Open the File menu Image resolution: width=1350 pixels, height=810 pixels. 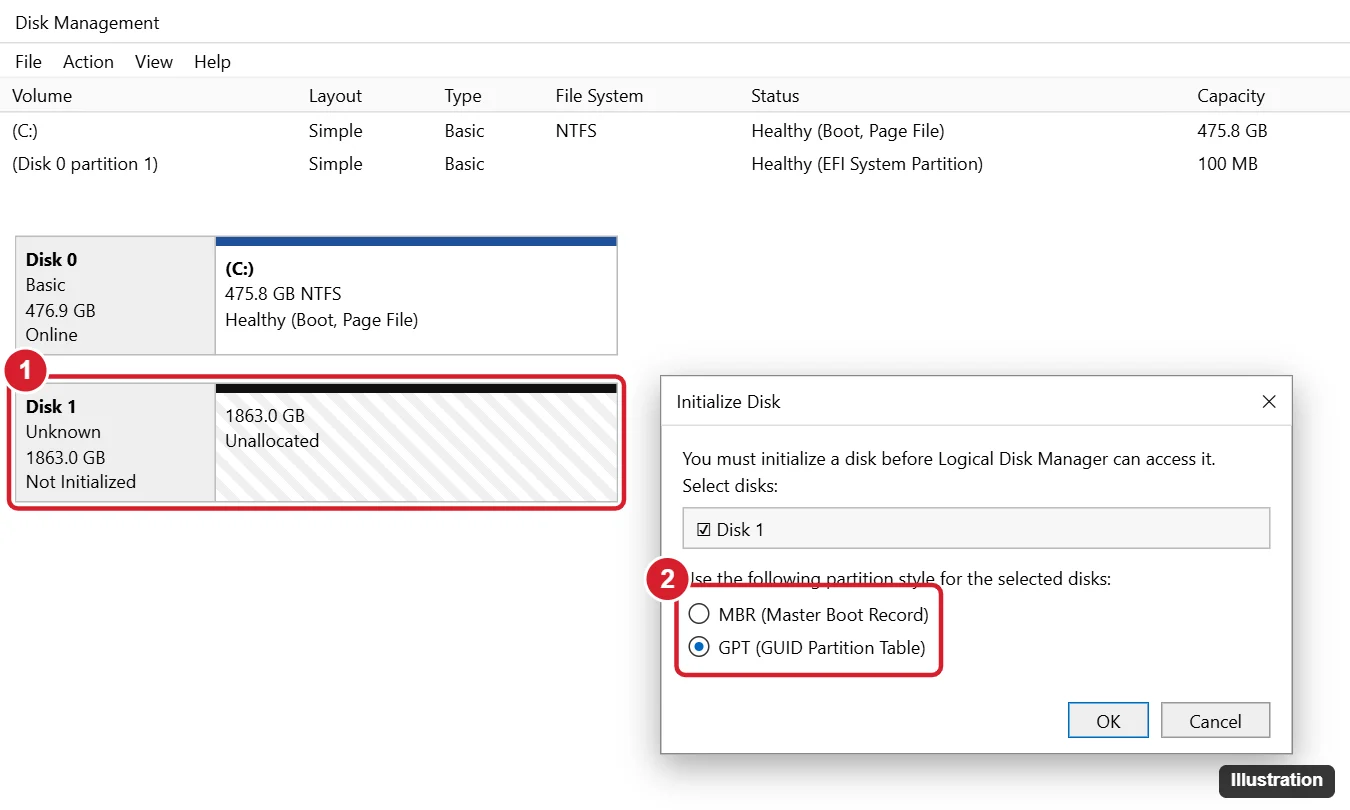coord(28,62)
